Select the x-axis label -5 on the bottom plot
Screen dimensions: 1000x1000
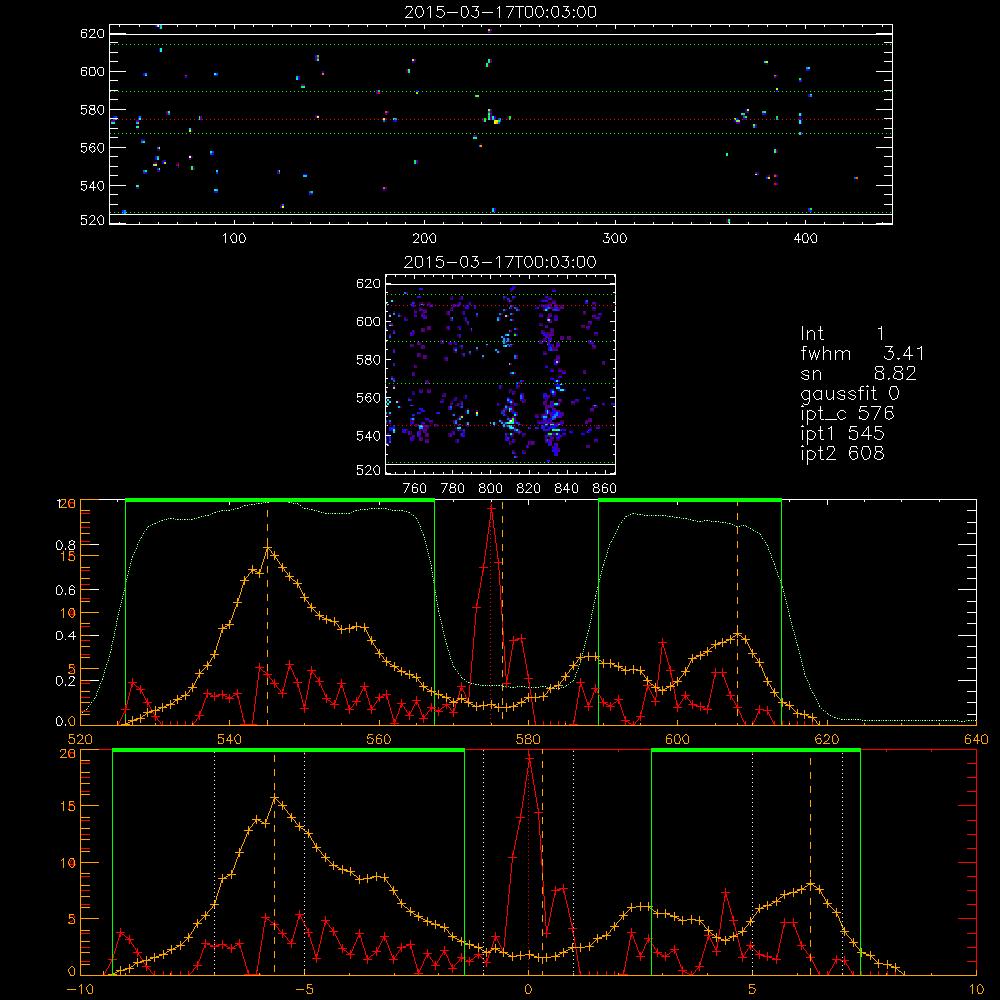[x=304, y=989]
